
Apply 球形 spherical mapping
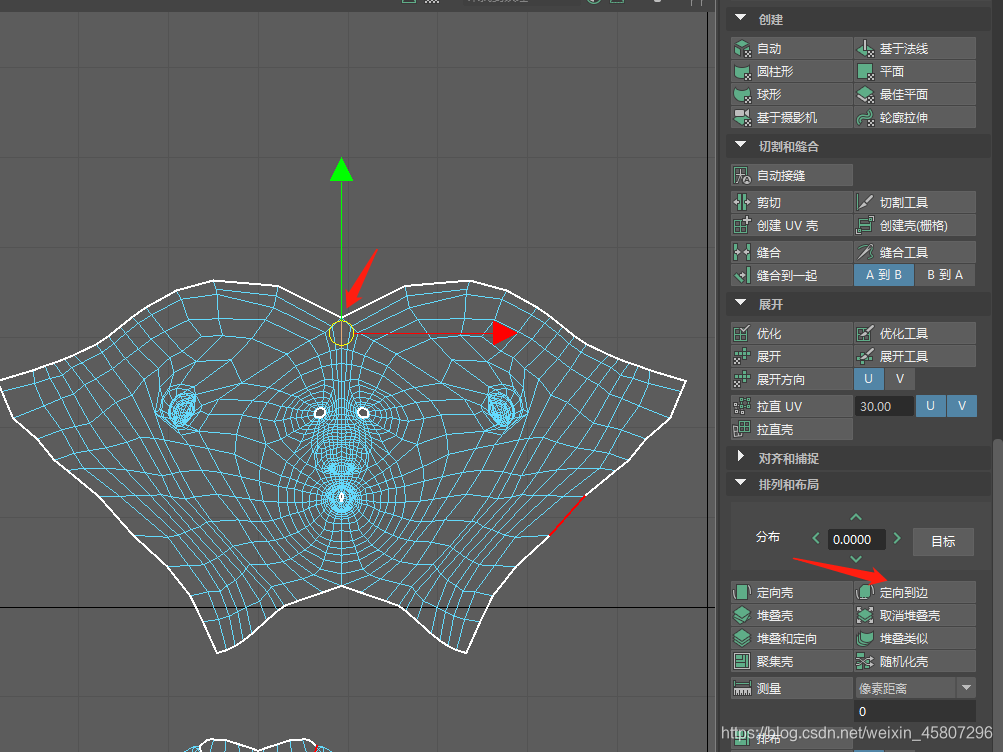[792, 95]
